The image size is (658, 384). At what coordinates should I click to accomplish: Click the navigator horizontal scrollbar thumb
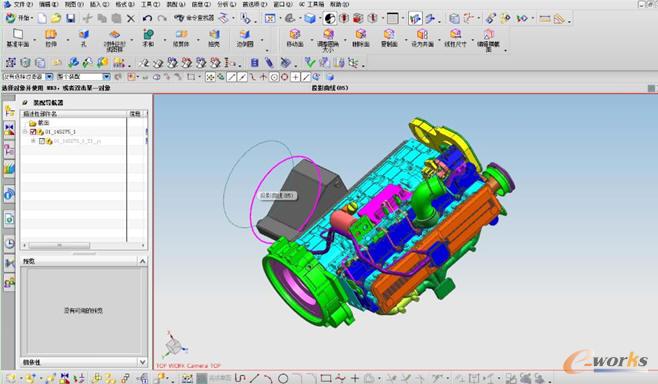point(59,245)
